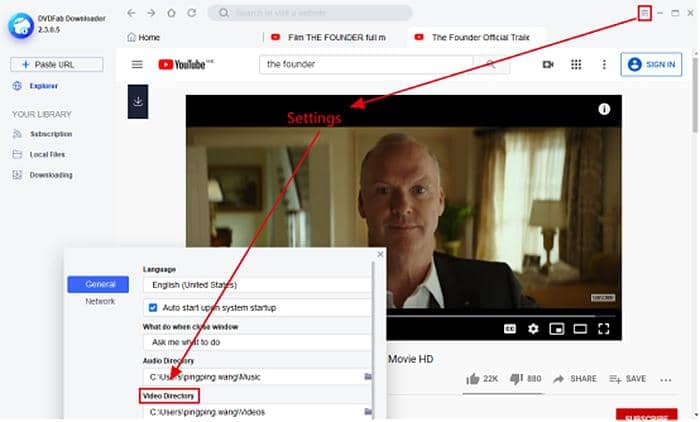Open the DVDFab main menu icon

pos(644,13)
